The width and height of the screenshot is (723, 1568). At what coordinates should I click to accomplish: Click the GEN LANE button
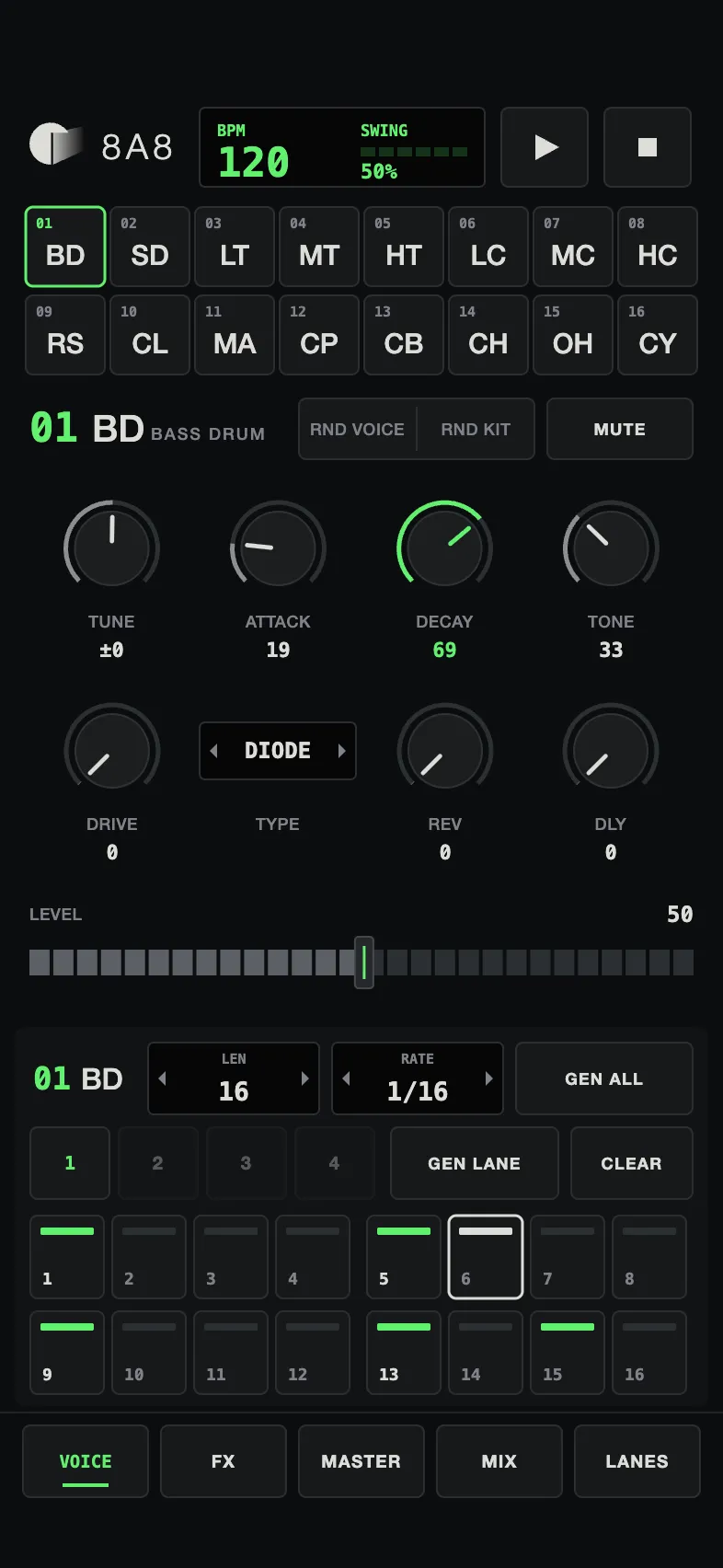point(475,1163)
